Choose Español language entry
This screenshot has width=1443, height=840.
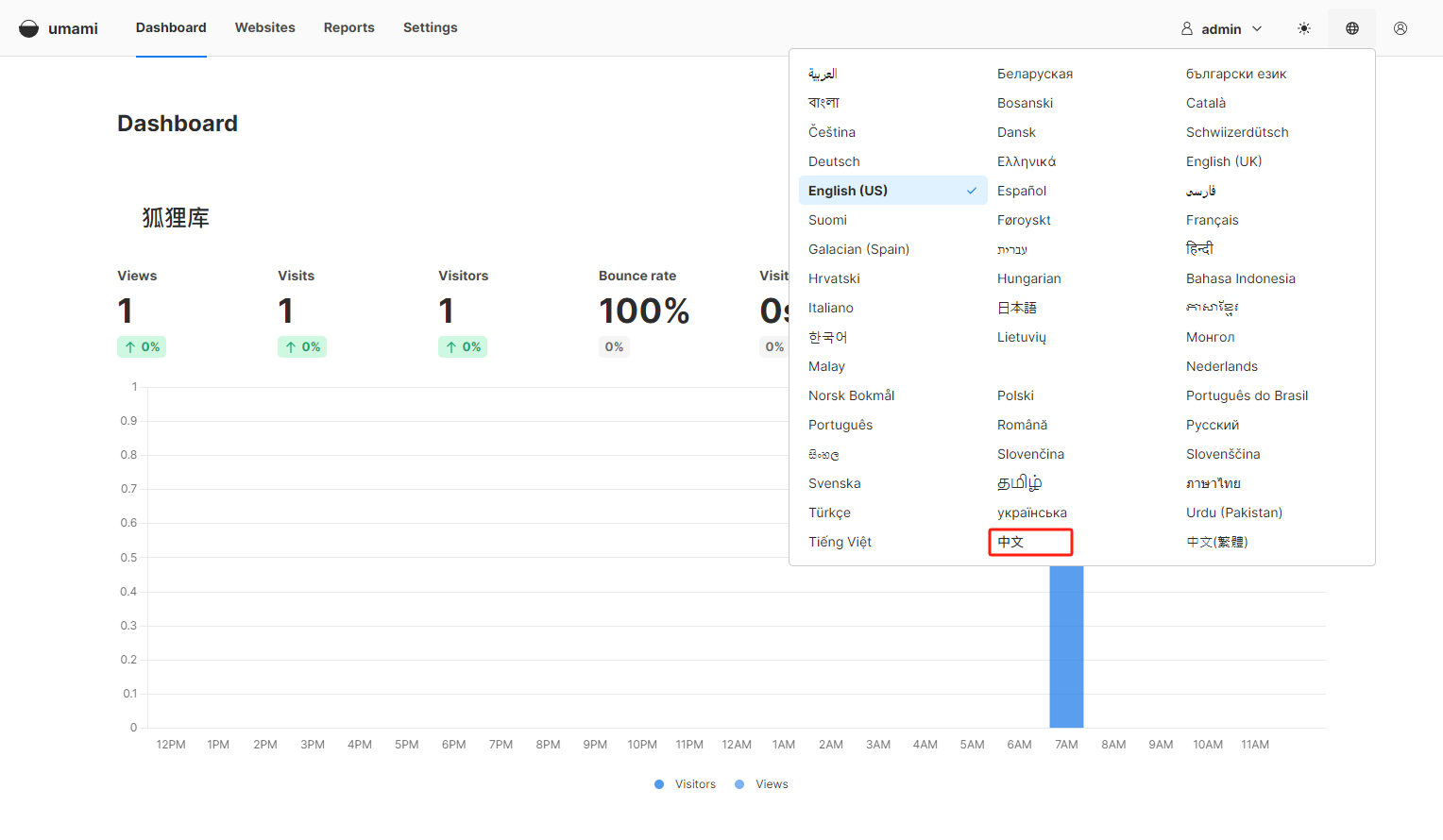(1022, 191)
